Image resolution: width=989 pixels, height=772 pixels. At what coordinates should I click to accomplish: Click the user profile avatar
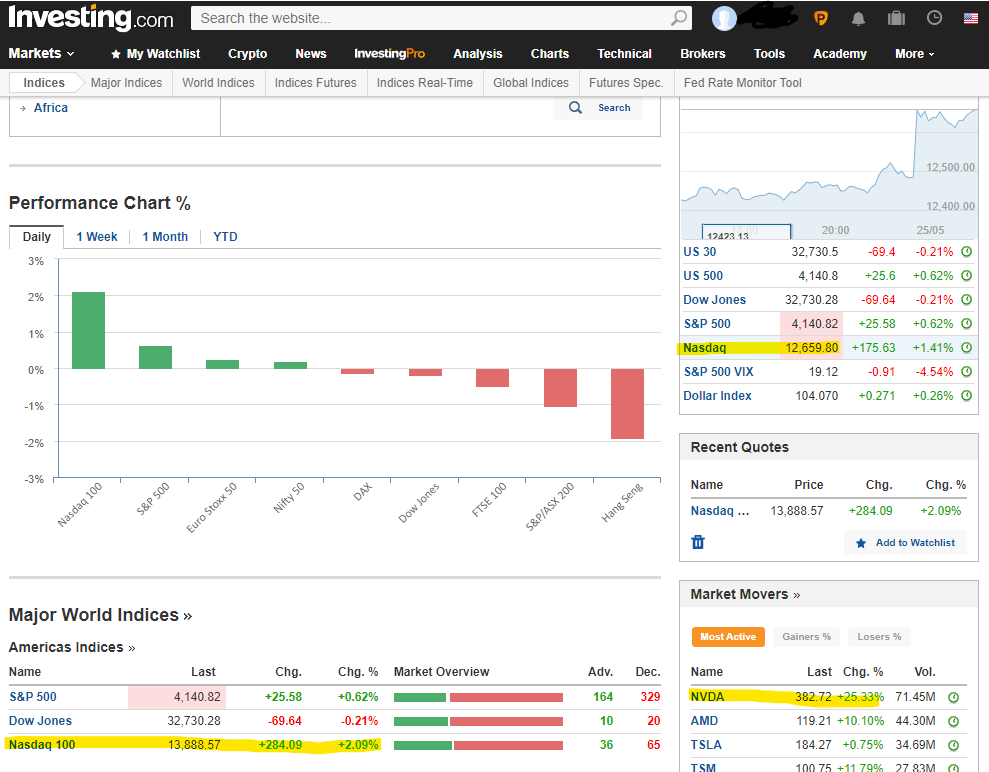point(725,18)
